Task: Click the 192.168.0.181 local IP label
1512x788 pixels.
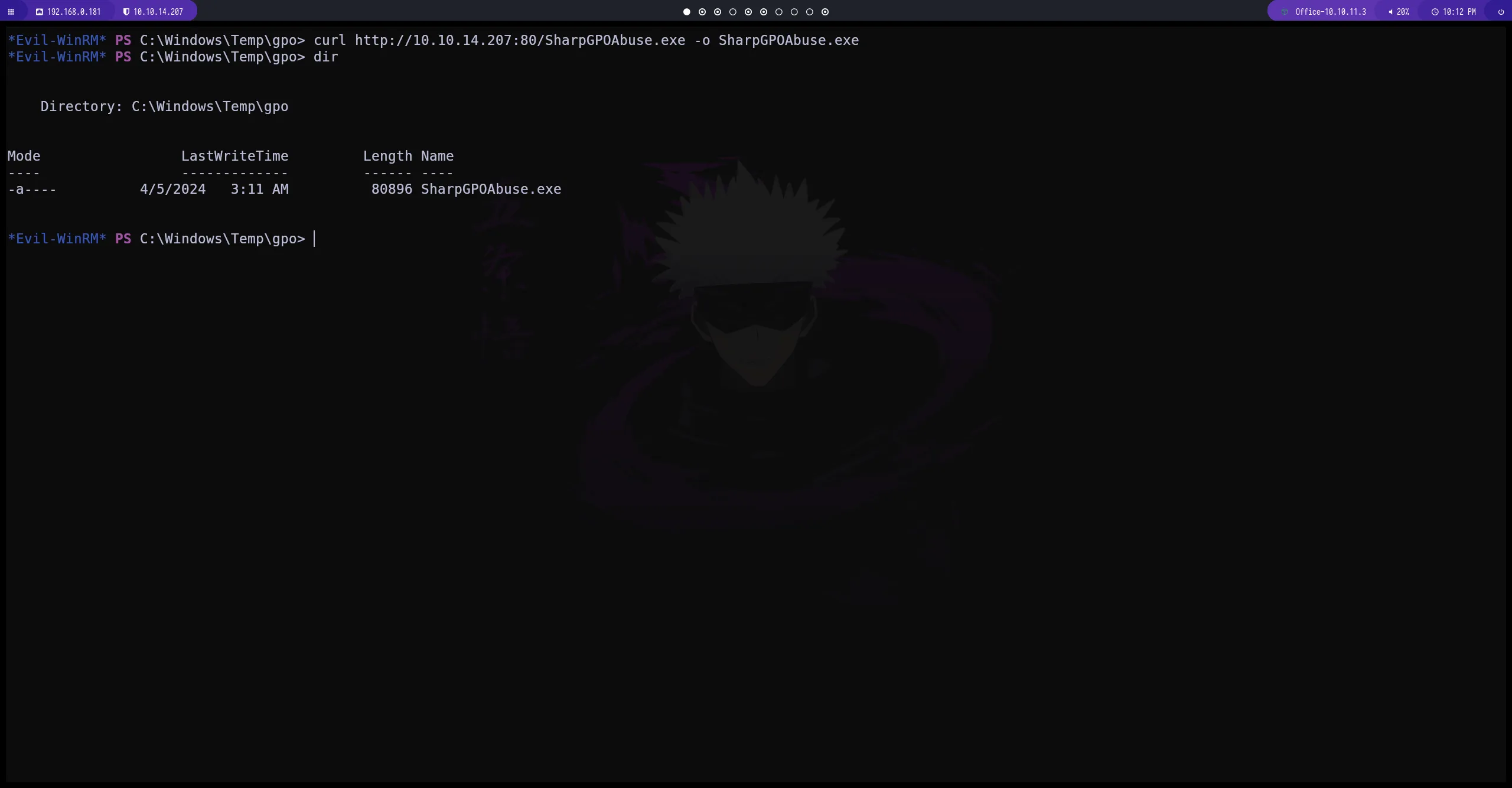Action: tap(74, 12)
